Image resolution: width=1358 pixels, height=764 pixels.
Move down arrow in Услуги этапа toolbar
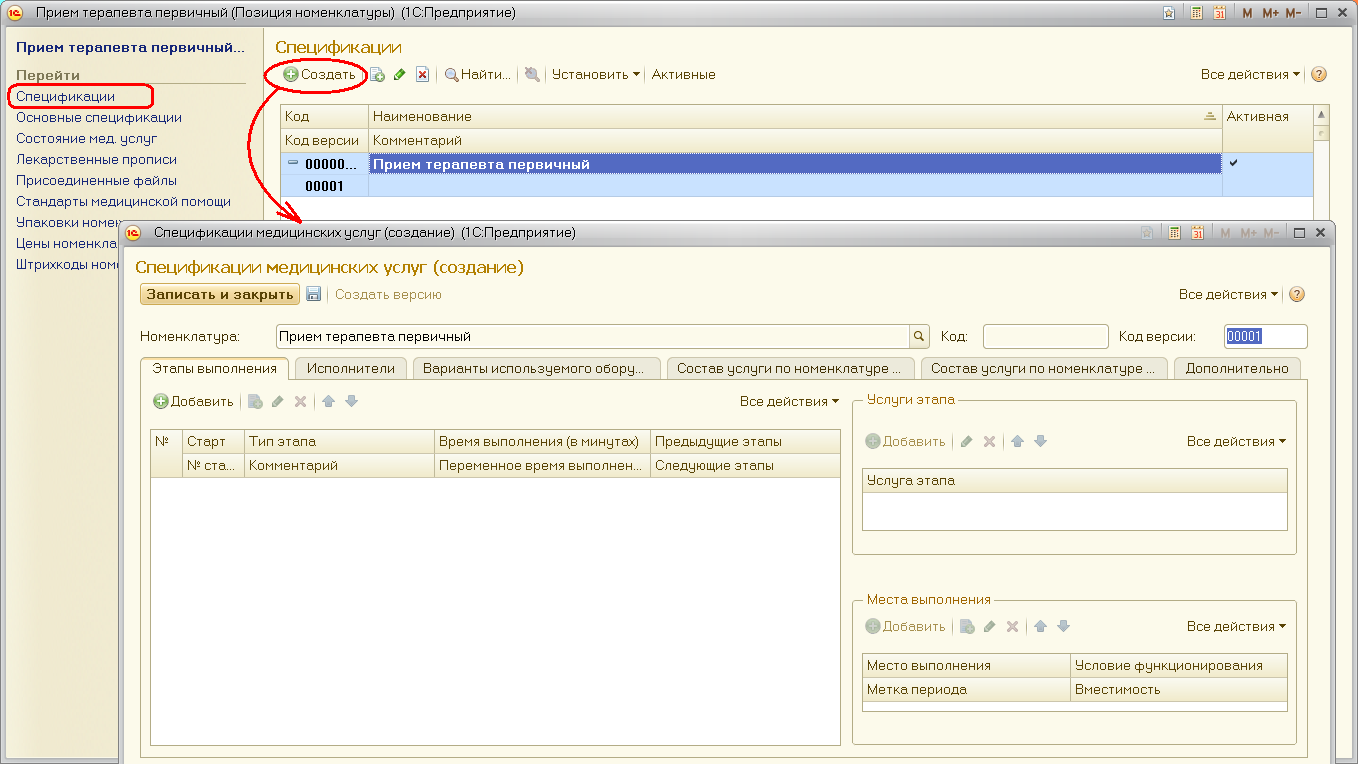[1040, 441]
